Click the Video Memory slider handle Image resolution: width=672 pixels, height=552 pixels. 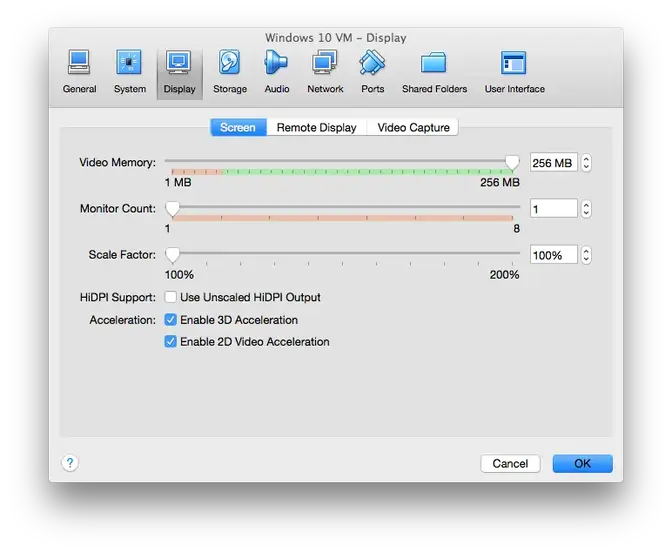coord(512,162)
